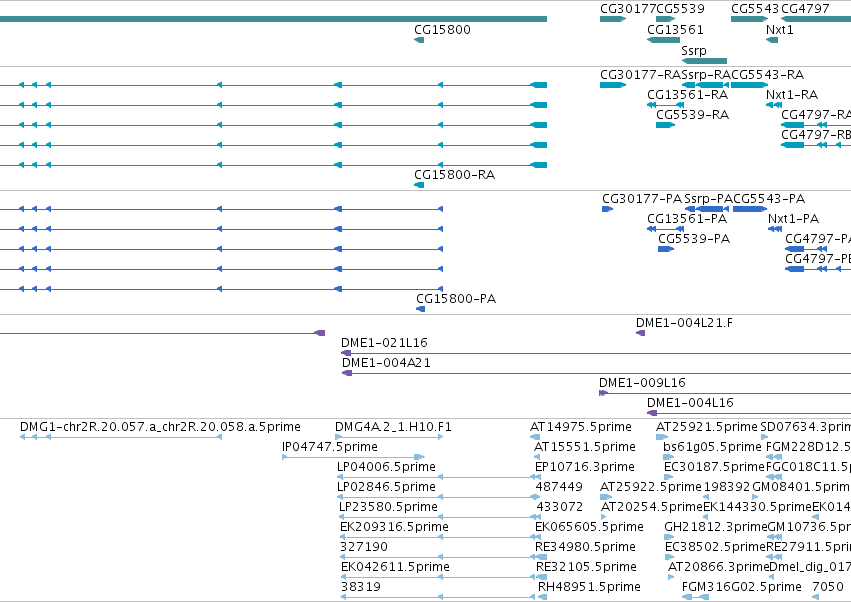The width and height of the screenshot is (851, 602).
Task: Click the DME1-004L21.F purple arrow glyph
Action: click(x=640, y=333)
